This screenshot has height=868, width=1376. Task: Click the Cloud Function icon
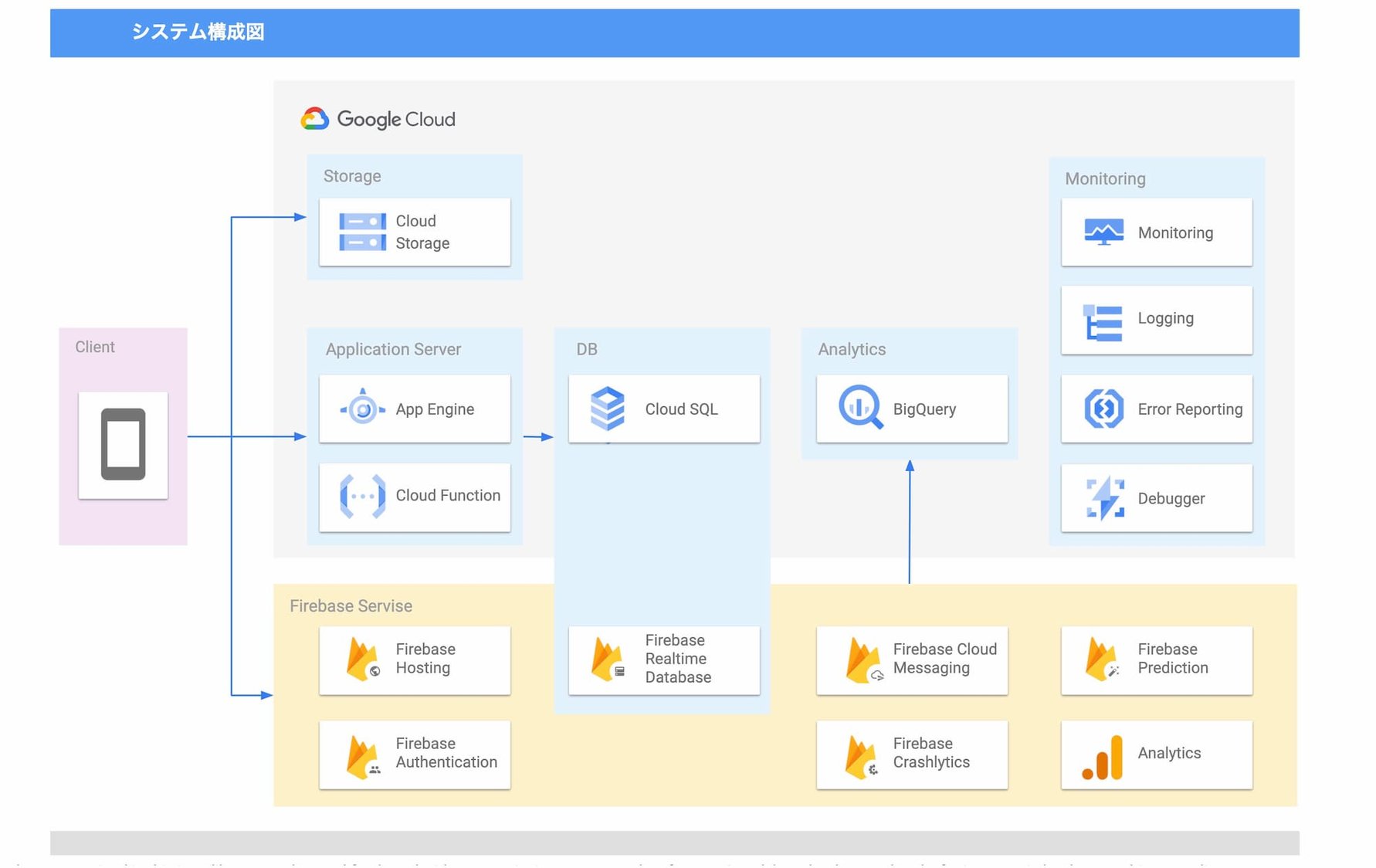pos(362,496)
